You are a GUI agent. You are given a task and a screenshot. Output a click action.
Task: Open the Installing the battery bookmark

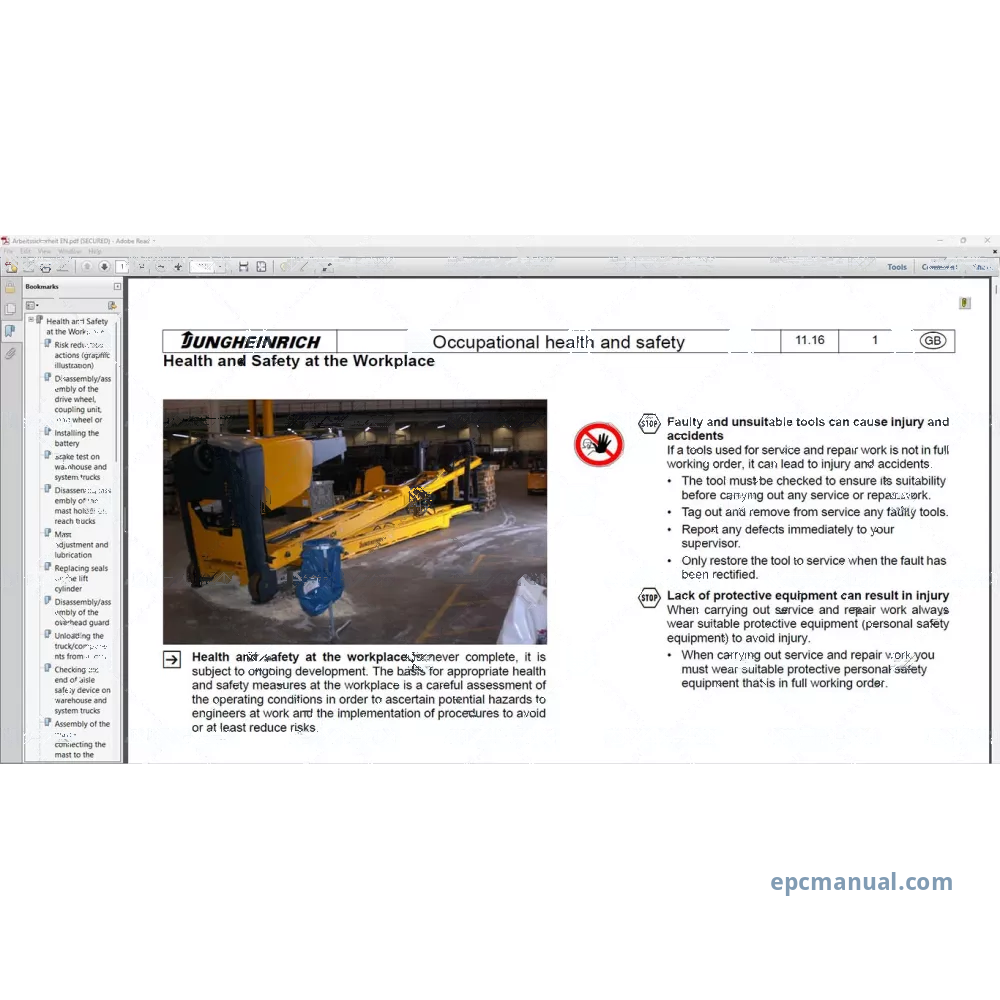(x=77, y=438)
